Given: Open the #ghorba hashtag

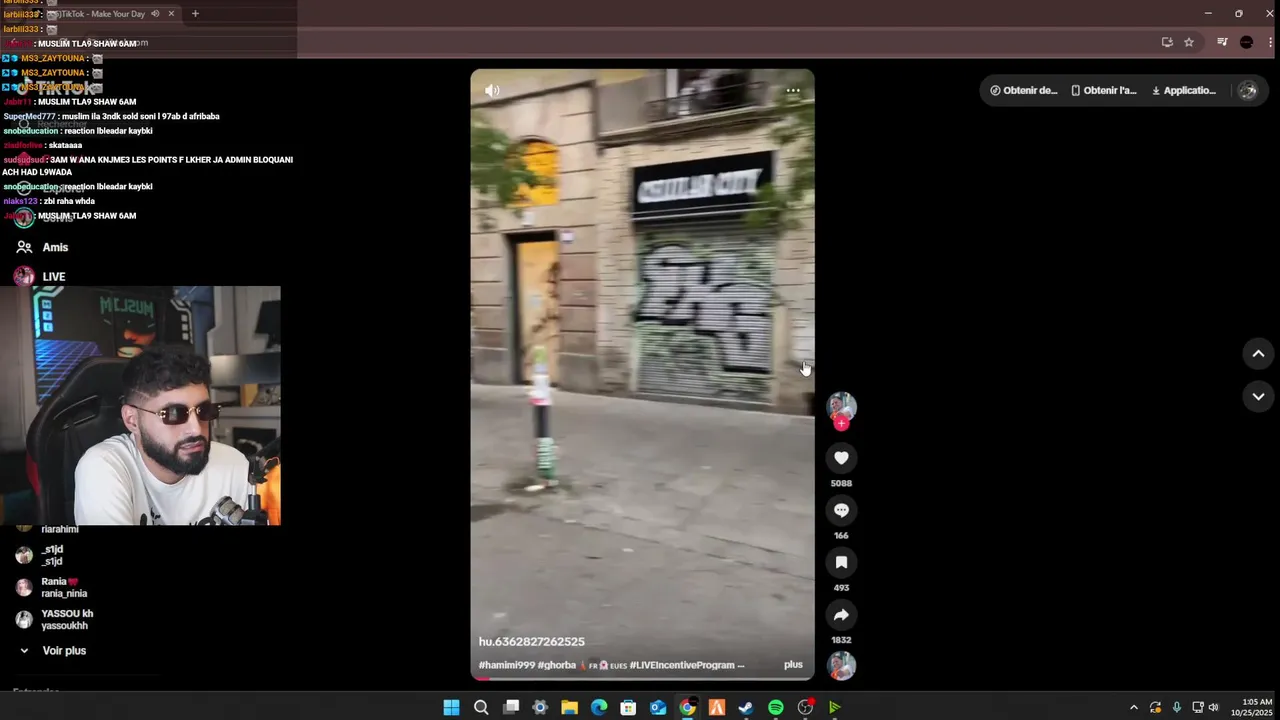Looking at the screenshot, I should click(x=556, y=665).
